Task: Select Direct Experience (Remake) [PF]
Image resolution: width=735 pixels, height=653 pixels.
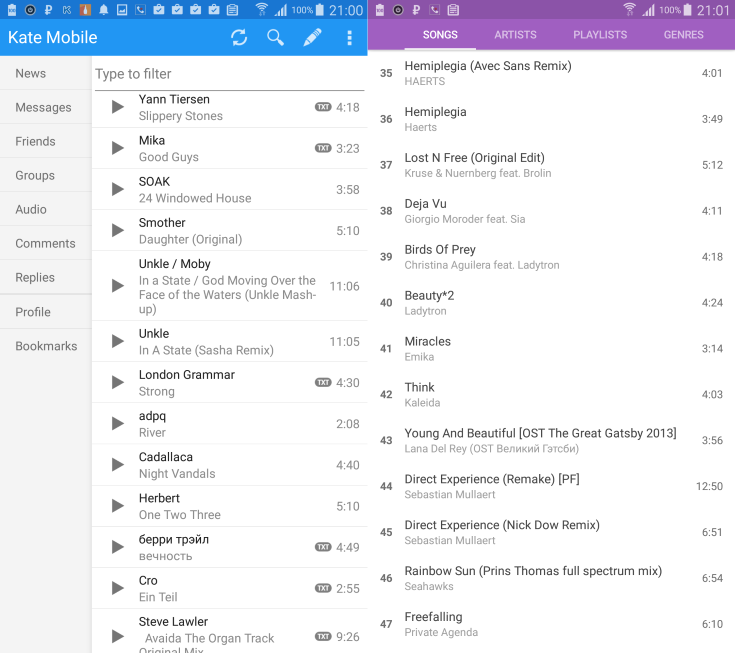Action: [x=551, y=487]
